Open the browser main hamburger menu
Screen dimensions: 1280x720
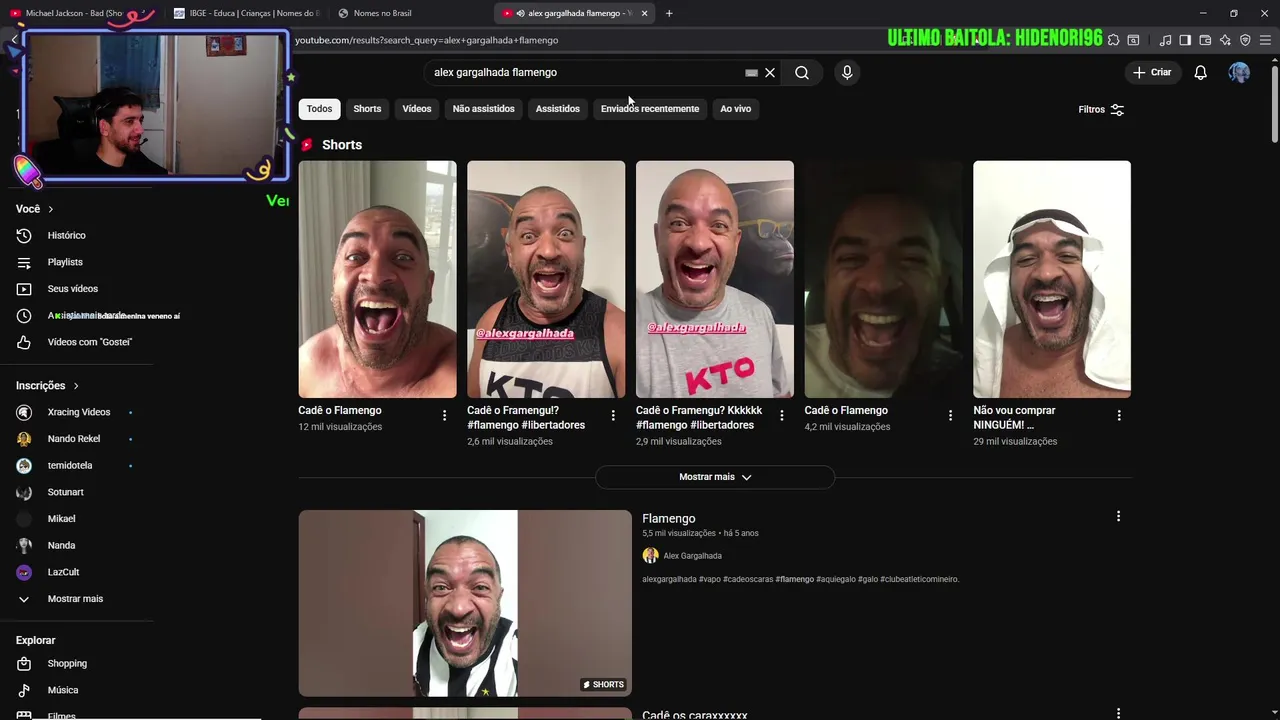[1265, 40]
